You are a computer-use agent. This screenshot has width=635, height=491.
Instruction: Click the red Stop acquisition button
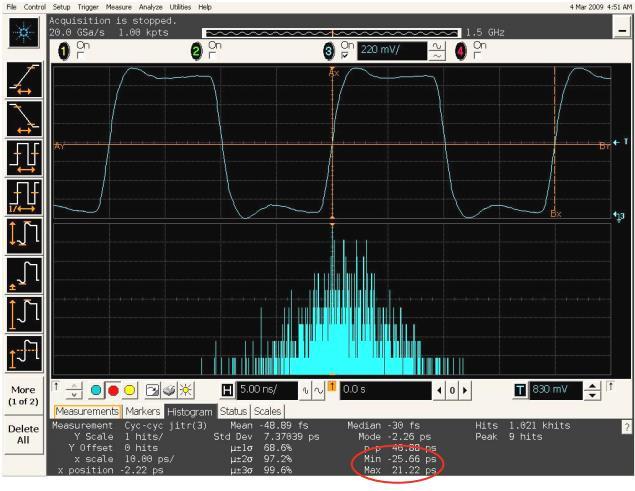point(113,391)
